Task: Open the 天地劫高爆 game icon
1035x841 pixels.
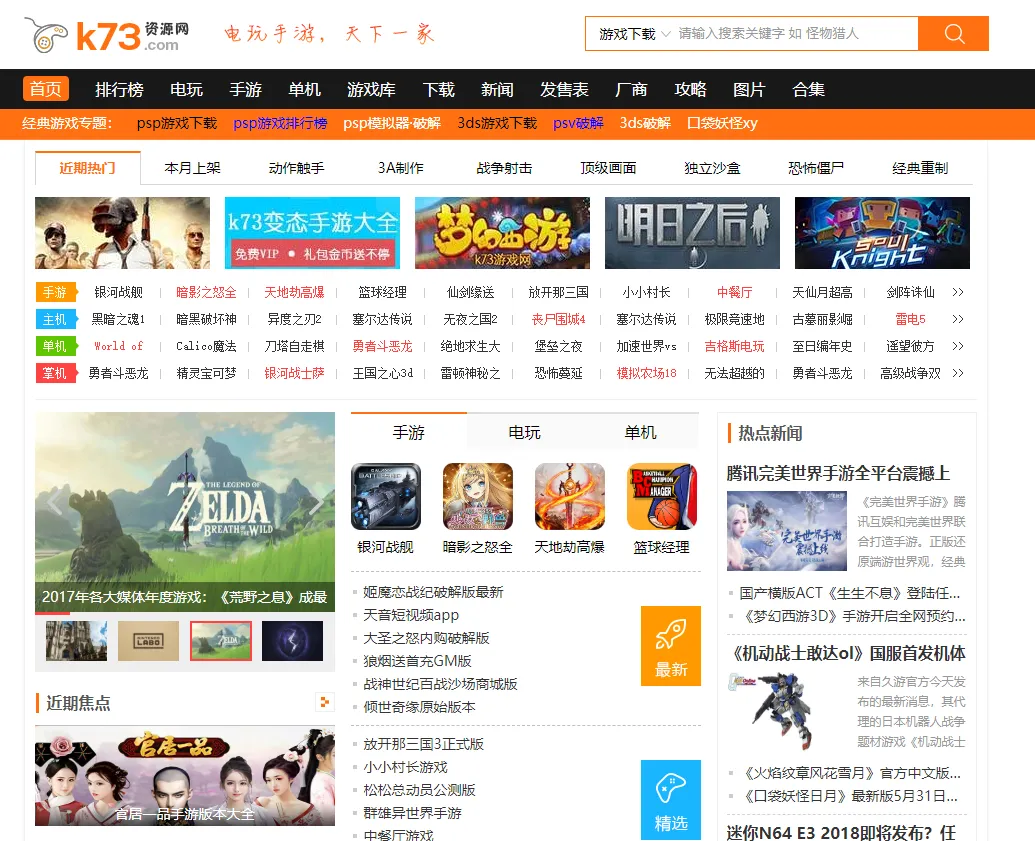Action: [x=570, y=496]
